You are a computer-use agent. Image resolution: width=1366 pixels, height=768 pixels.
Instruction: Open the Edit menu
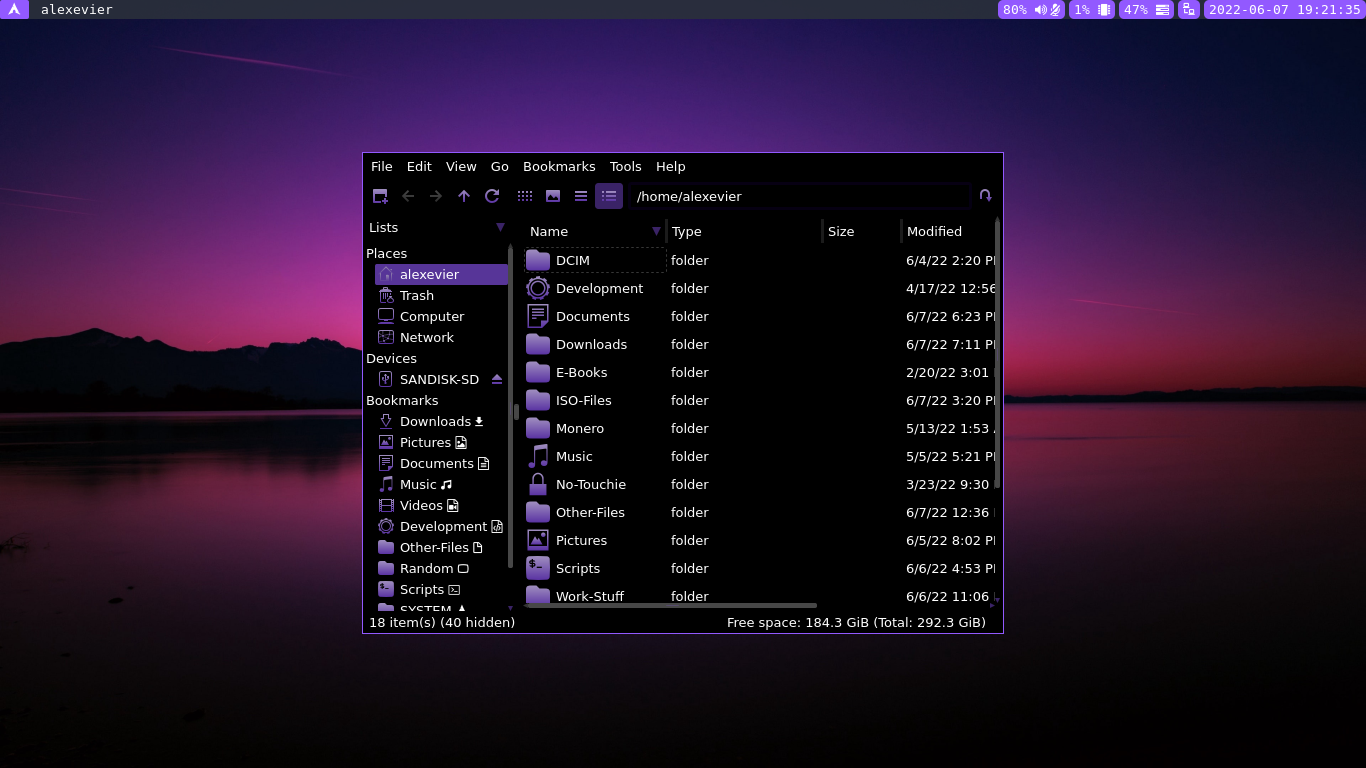tap(419, 166)
